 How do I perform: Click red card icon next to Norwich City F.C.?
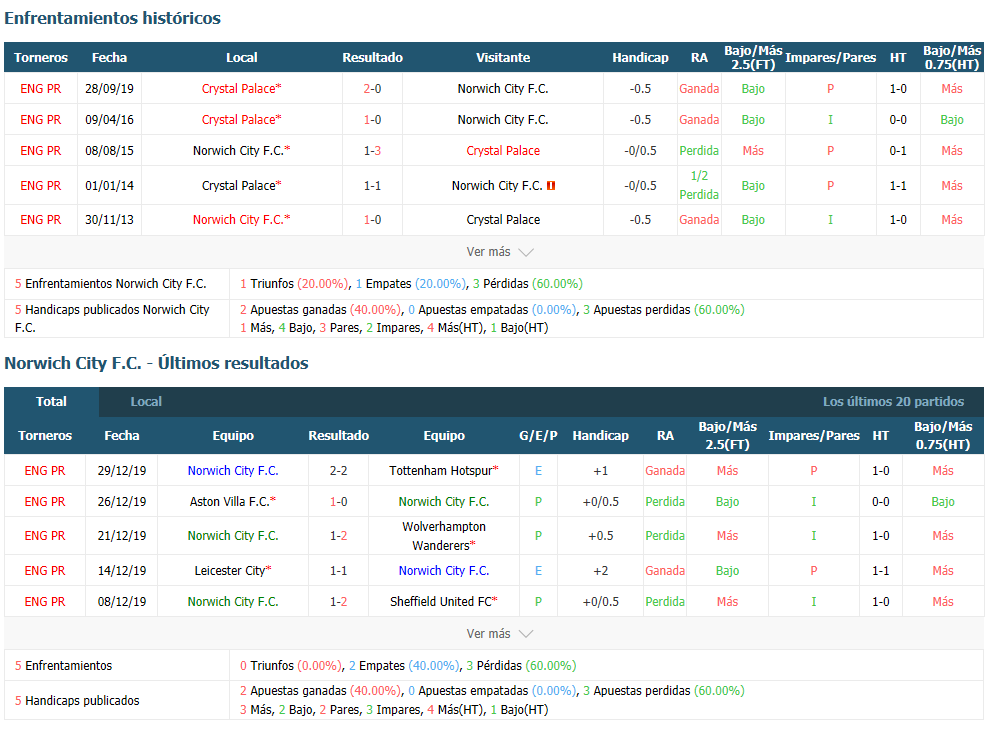pyautogui.click(x=551, y=185)
